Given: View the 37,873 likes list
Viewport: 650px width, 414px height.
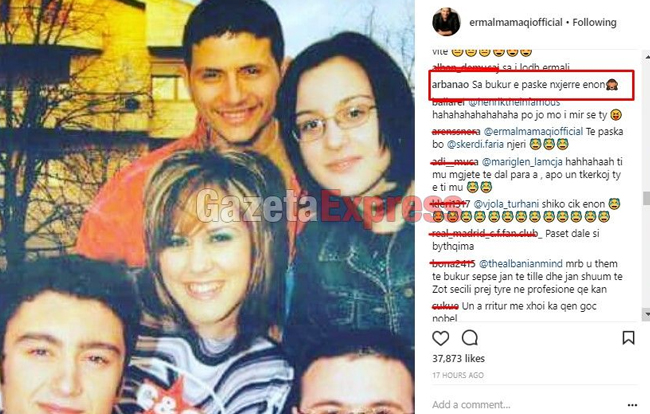Looking at the screenshot, I should pyautogui.click(x=458, y=358).
